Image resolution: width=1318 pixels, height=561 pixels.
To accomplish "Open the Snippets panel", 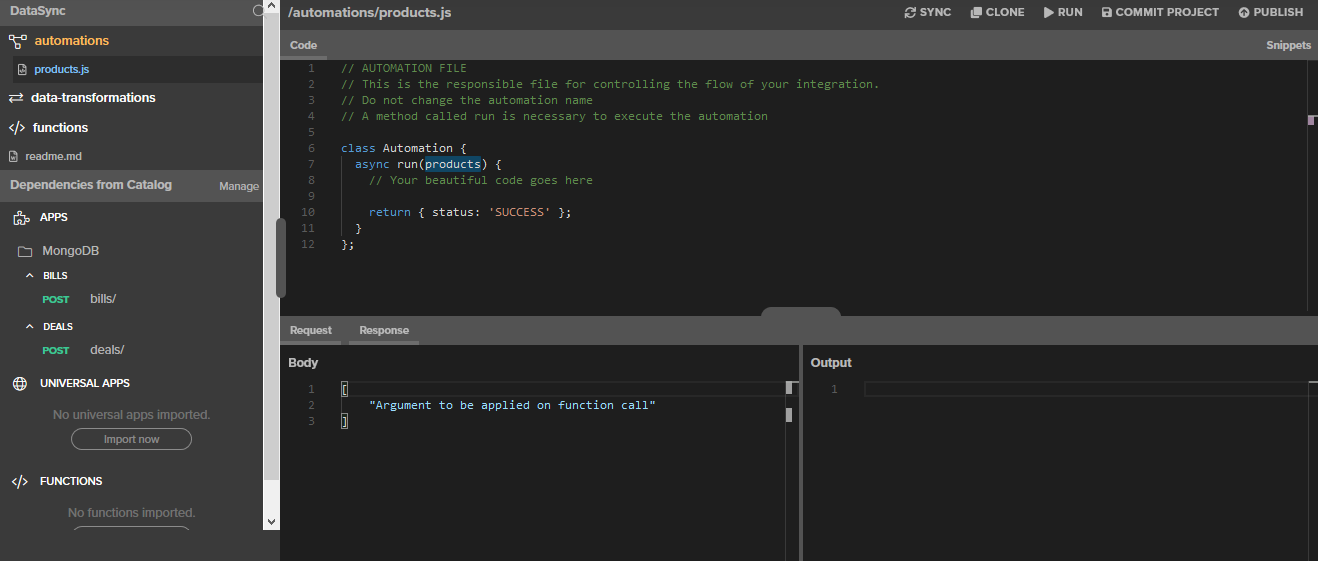I will click(x=1288, y=46).
